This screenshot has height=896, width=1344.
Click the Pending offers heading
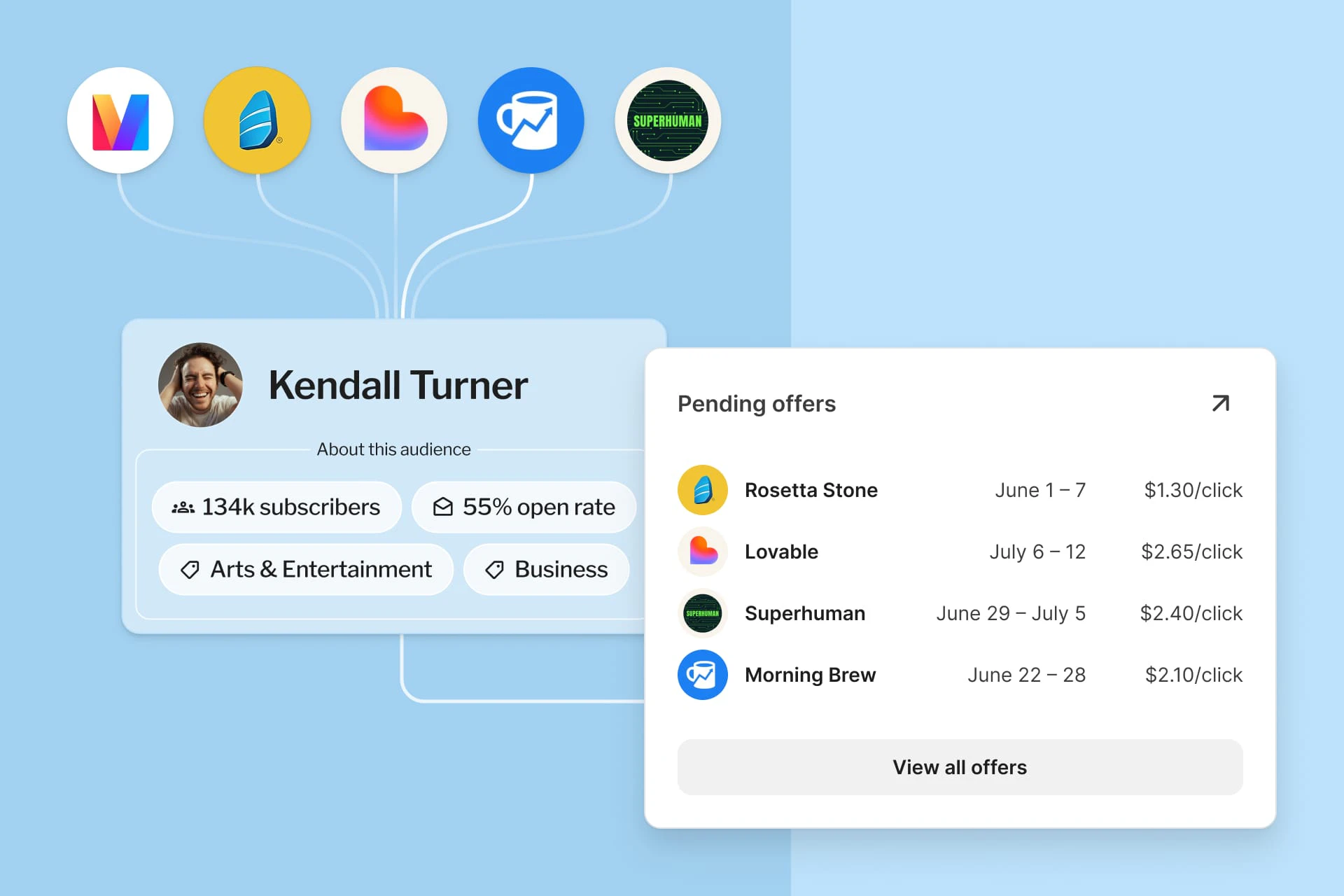click(757, 404)
